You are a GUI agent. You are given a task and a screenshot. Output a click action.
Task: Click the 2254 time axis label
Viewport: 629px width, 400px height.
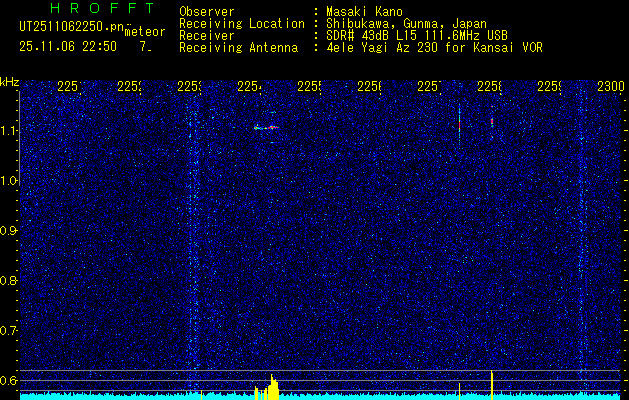(x=249, y=86)
